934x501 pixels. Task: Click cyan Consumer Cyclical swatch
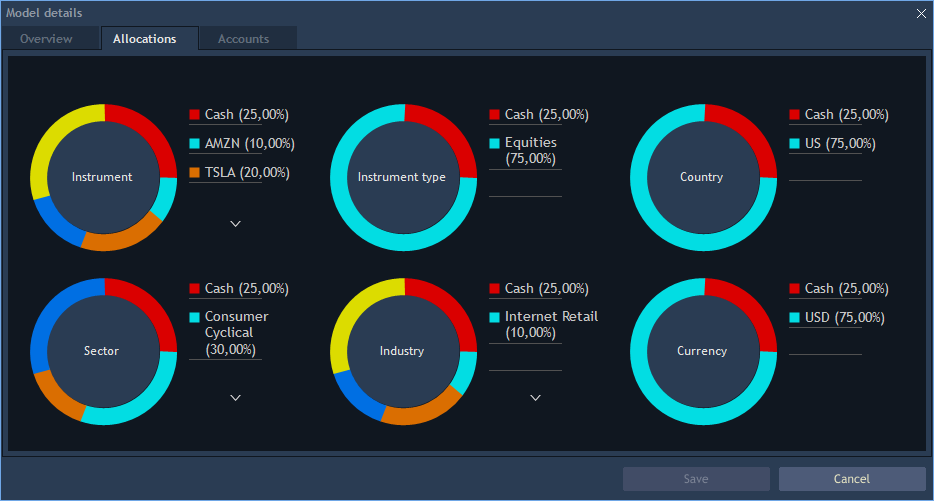[194, 317]
